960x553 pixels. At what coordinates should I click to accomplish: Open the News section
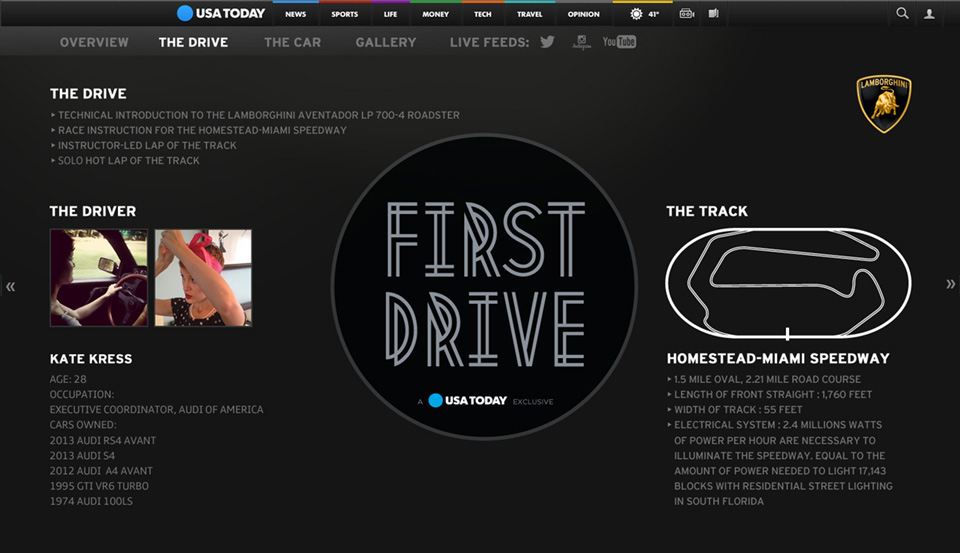296,14
